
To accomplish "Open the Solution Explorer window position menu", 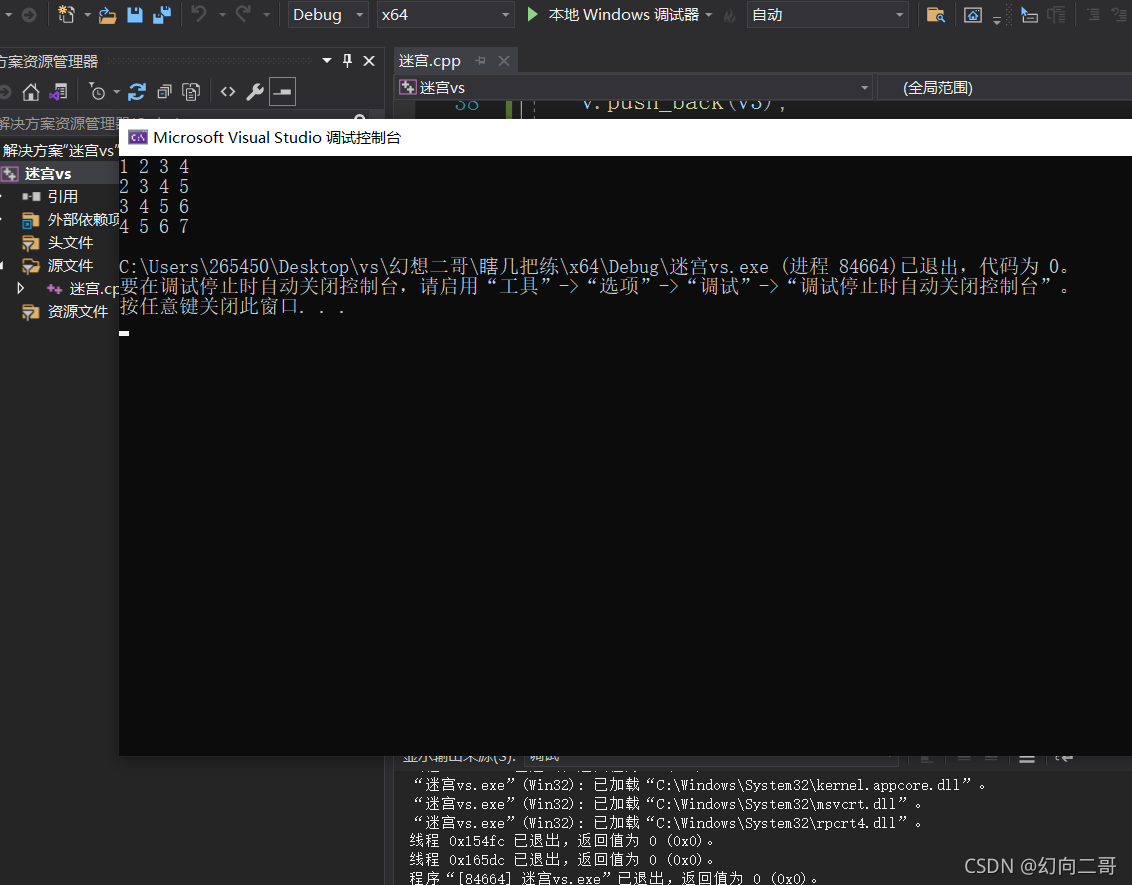I will (327, 61).
